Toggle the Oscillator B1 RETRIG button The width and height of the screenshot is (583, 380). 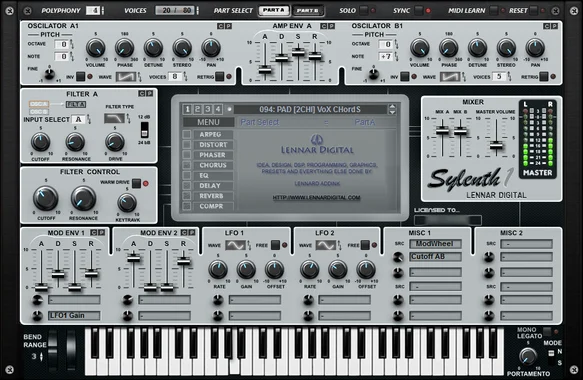click(544, 77)
